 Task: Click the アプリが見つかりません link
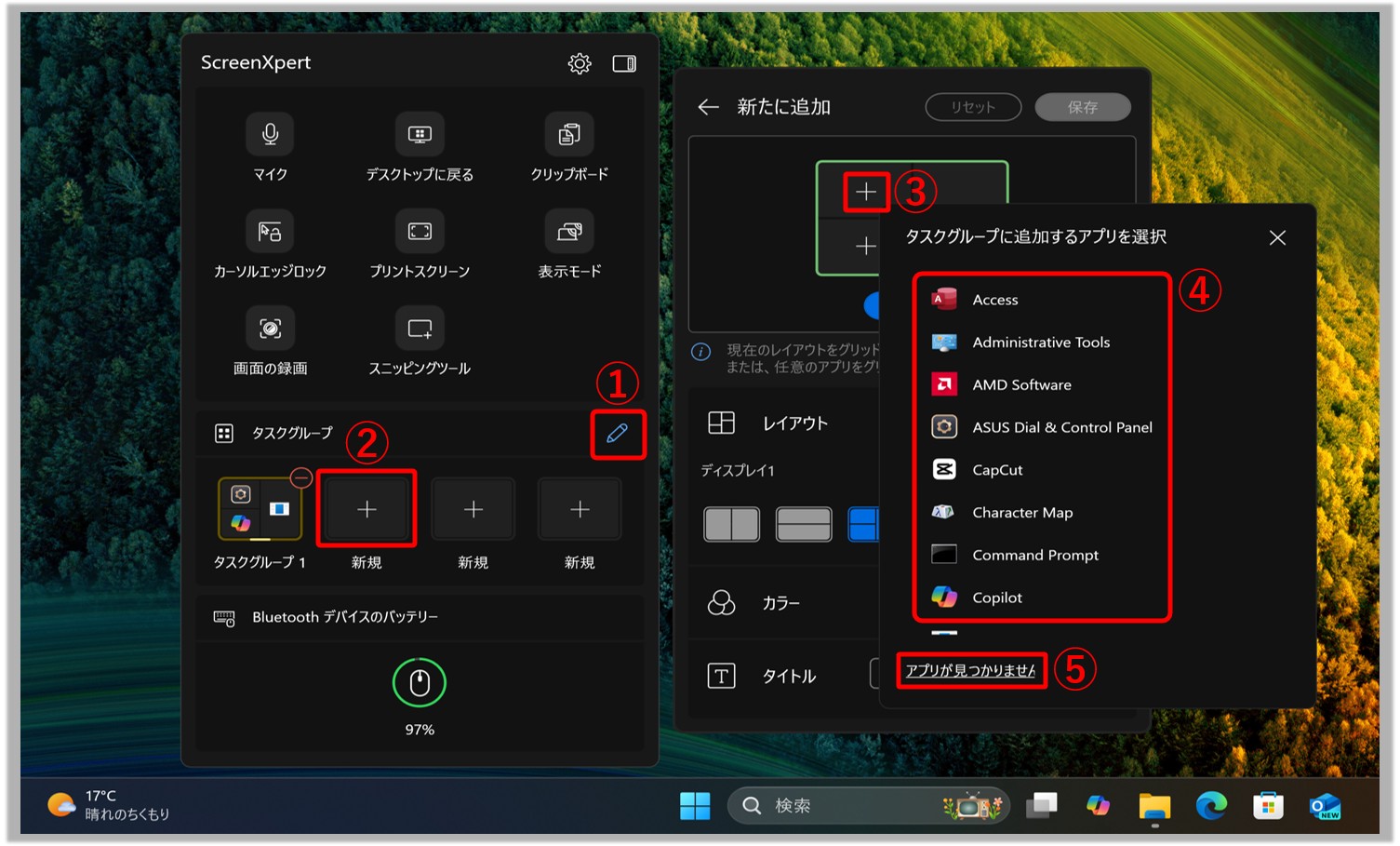point(971,670)
